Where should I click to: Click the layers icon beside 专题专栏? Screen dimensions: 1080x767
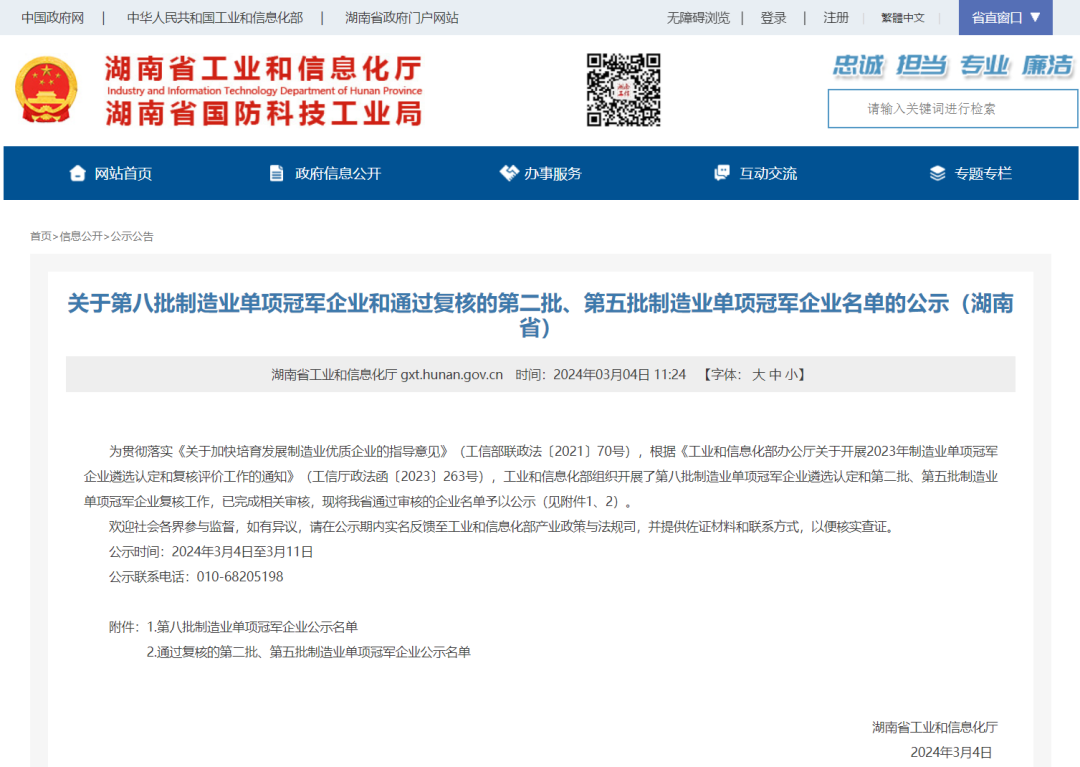(937, 173)
